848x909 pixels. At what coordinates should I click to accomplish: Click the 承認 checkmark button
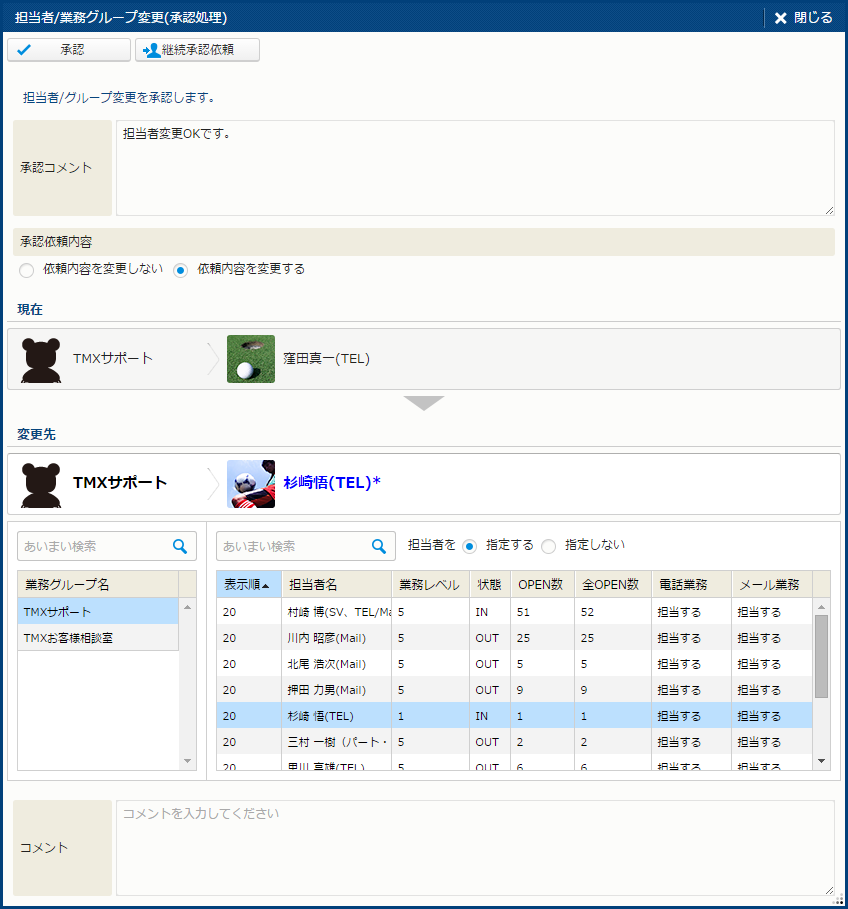(69, 50)
